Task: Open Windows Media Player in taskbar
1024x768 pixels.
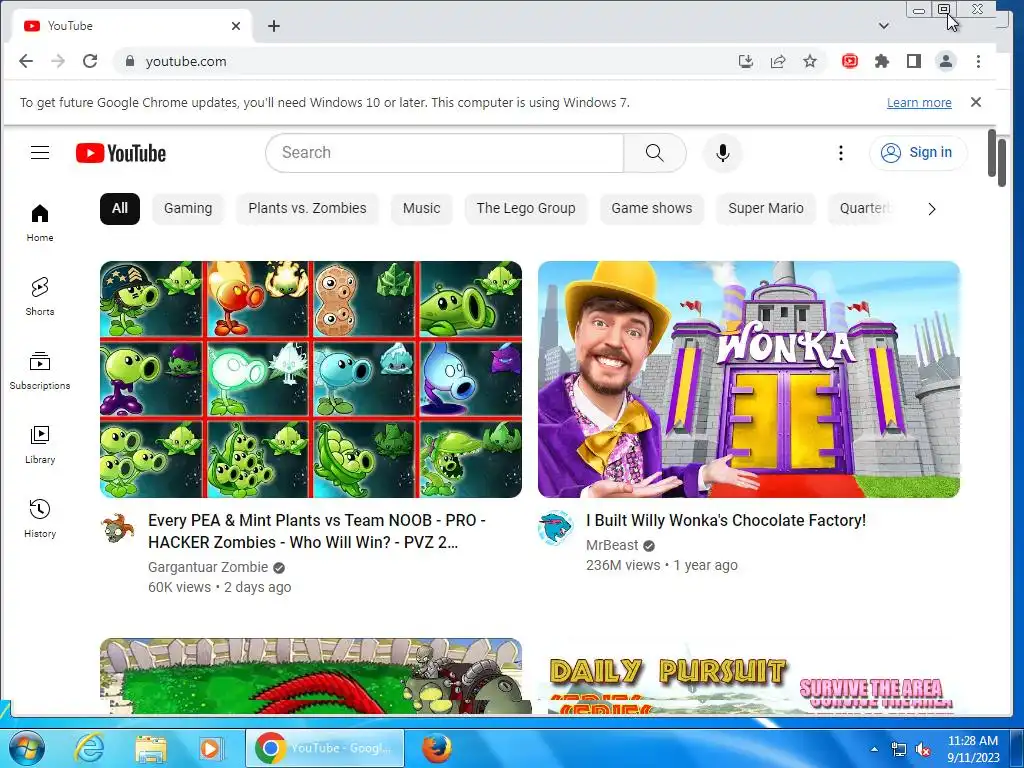Action: (211, 748)
